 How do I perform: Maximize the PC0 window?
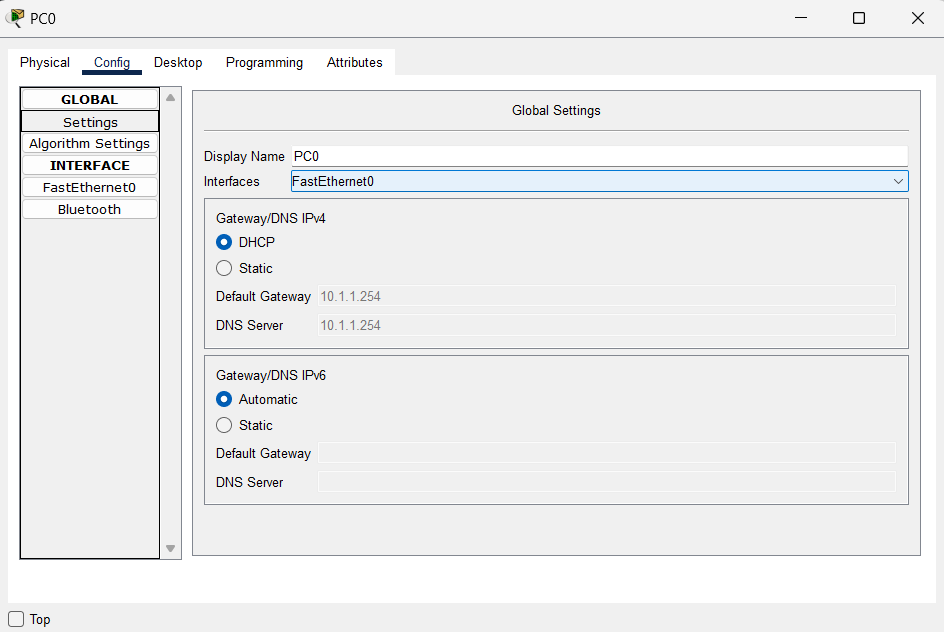coord(859,18)
